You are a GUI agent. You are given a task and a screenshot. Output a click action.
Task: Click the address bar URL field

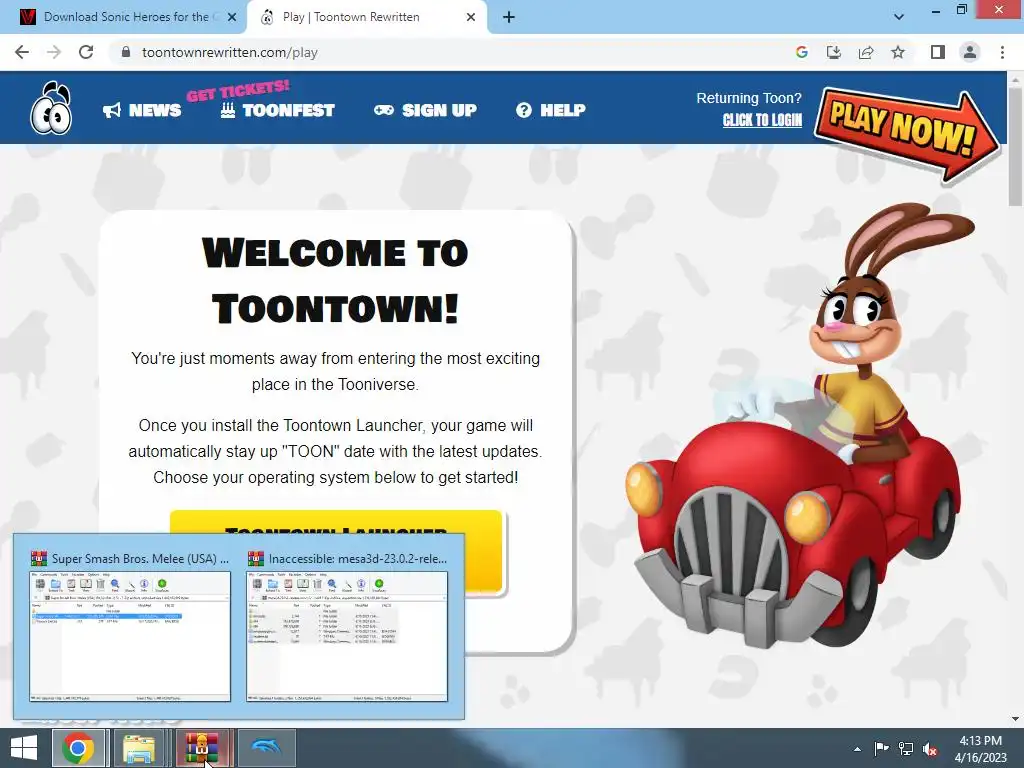point(451,52)
